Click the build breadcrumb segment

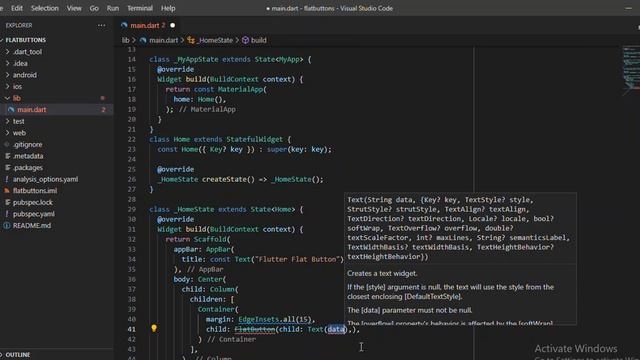click(259, 40)
